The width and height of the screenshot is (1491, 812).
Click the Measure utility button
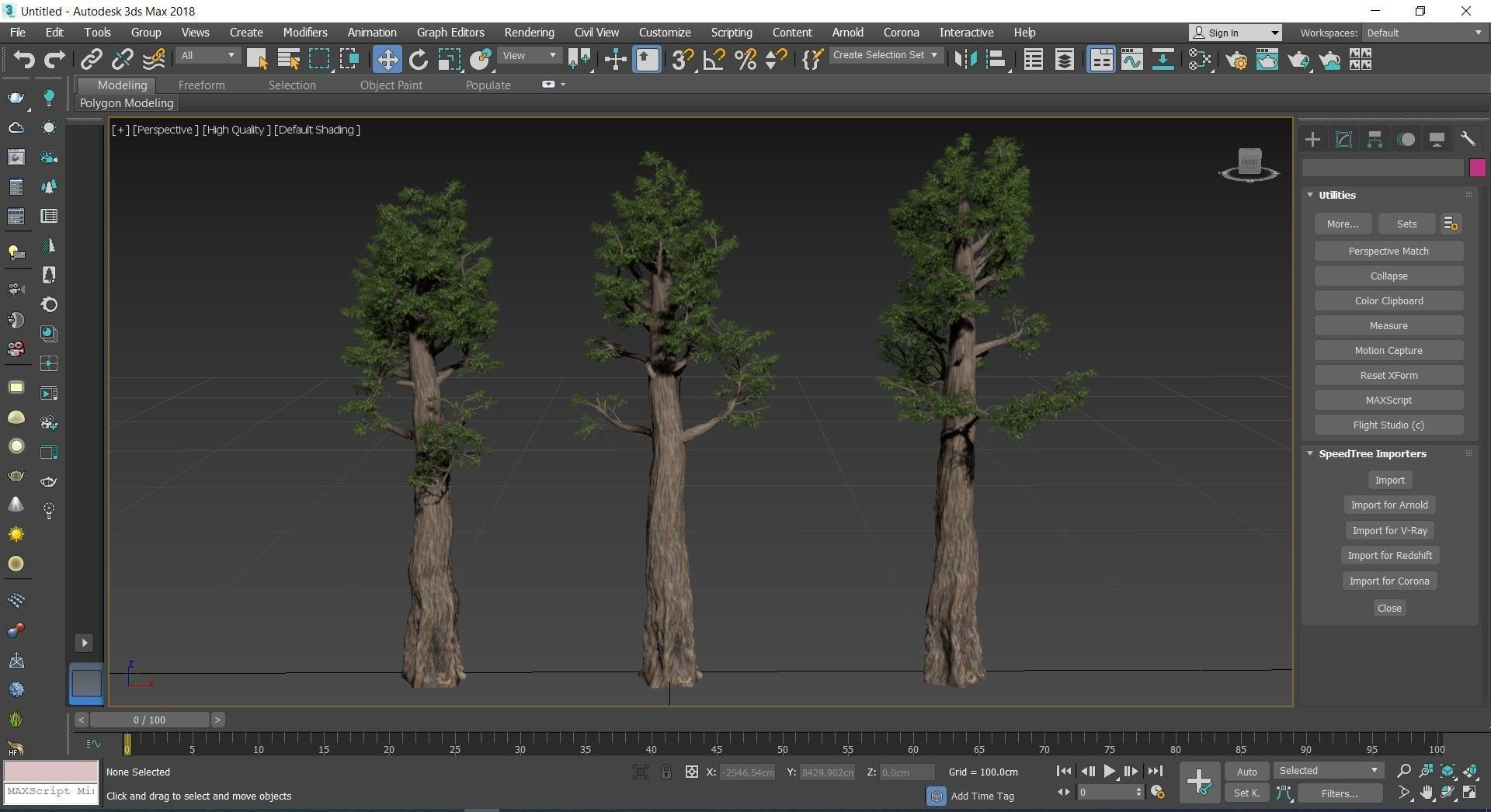(x=1388, y=325)
